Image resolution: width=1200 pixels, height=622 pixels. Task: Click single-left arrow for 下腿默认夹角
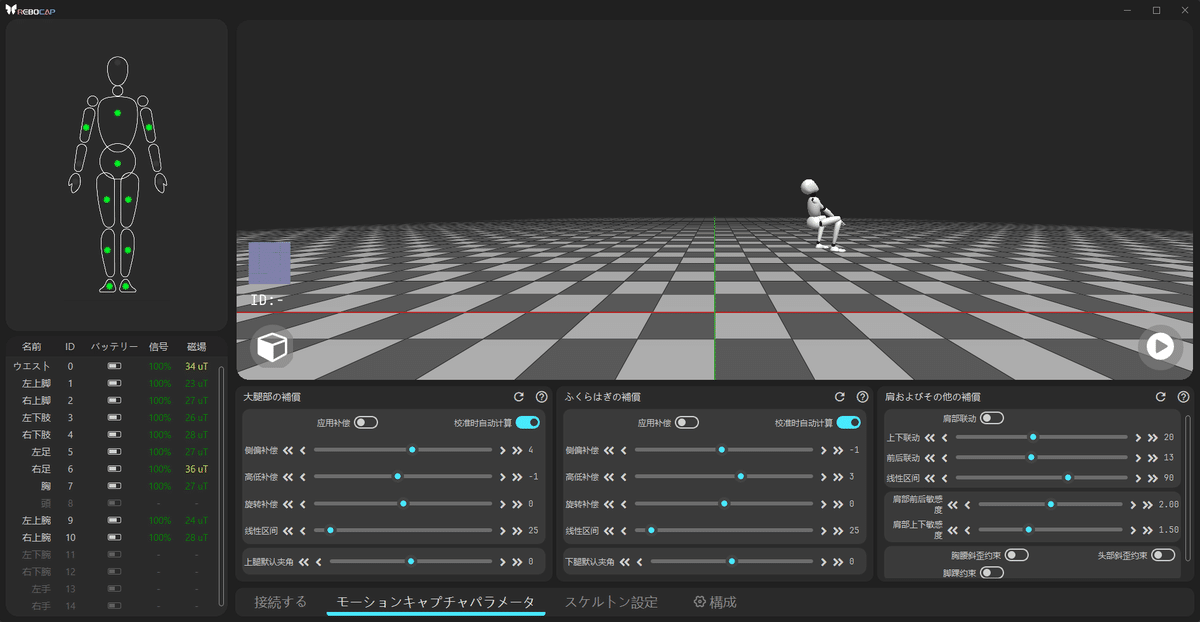tap(640, 562)
